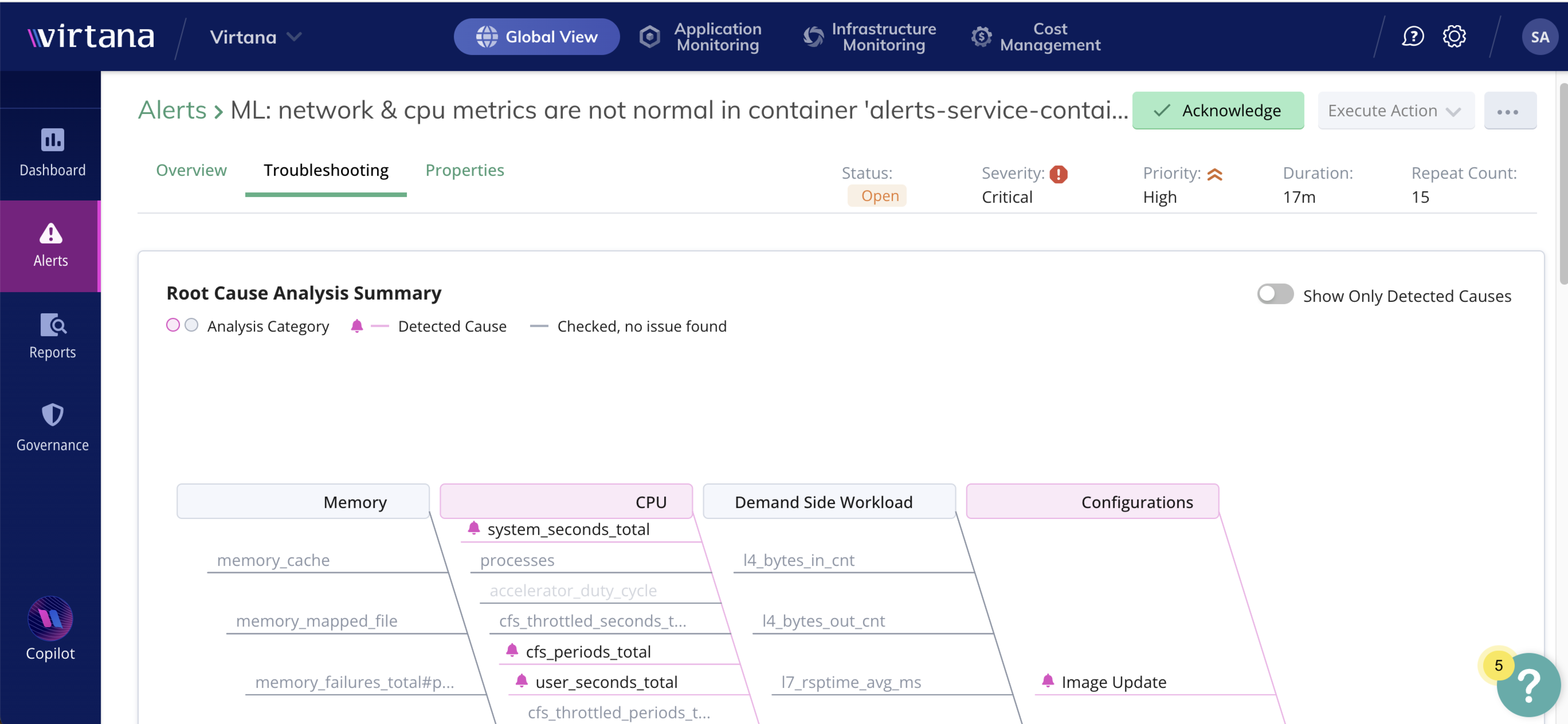Click the Detected Cause legend bell icon

357,326
